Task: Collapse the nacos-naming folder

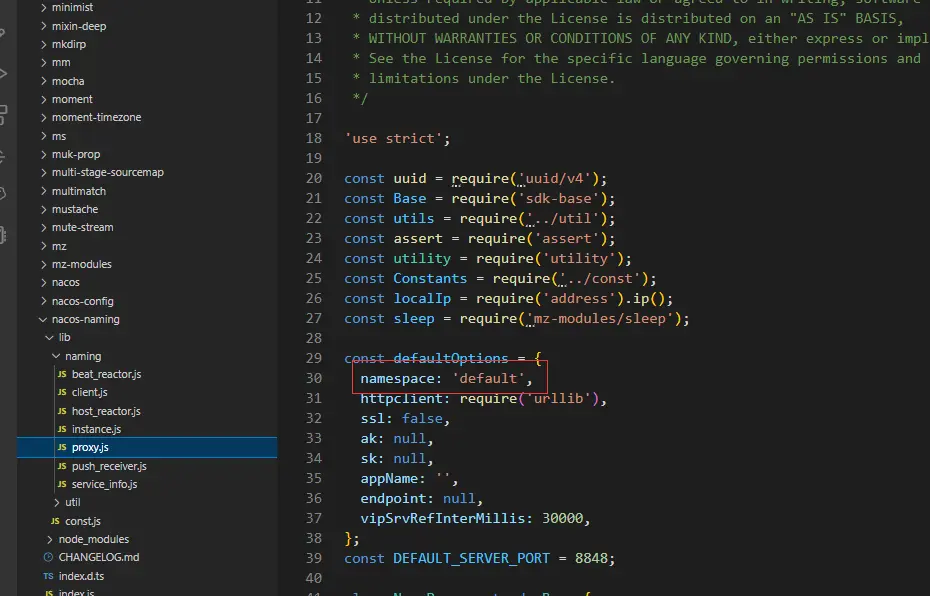Action: point(43,319)
